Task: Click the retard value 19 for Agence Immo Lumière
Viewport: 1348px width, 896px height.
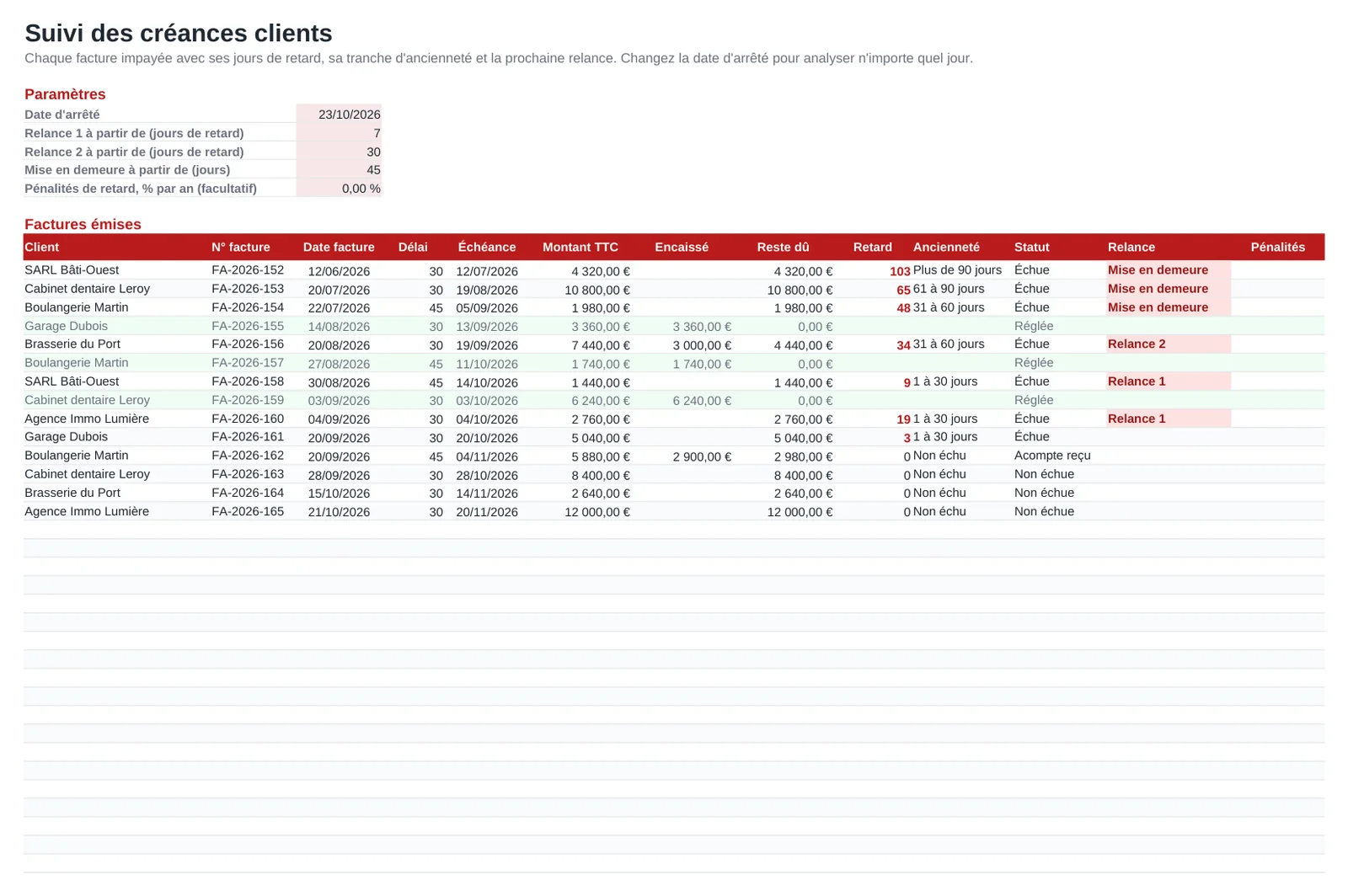Action: pos(903,419)
